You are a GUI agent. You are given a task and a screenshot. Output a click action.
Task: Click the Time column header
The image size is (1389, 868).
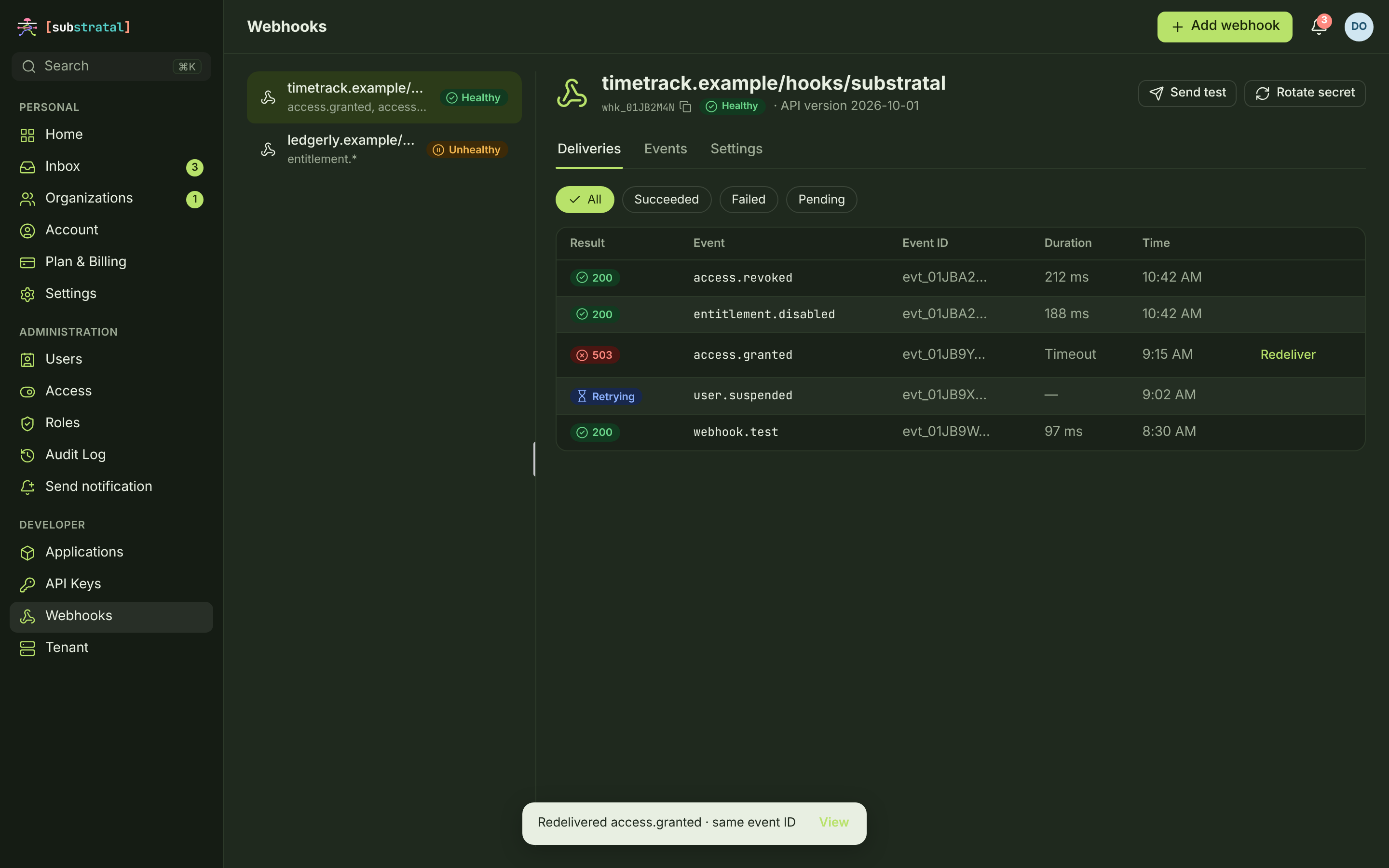1156,244
